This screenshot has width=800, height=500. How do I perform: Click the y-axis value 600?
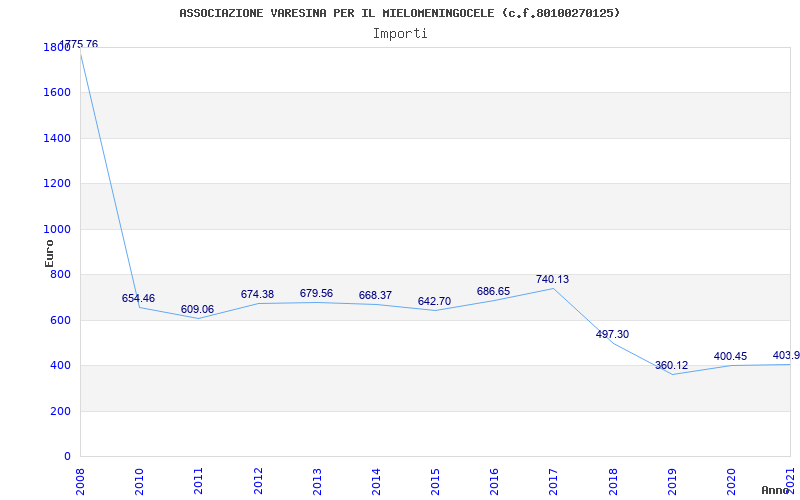tap(60, 320)
